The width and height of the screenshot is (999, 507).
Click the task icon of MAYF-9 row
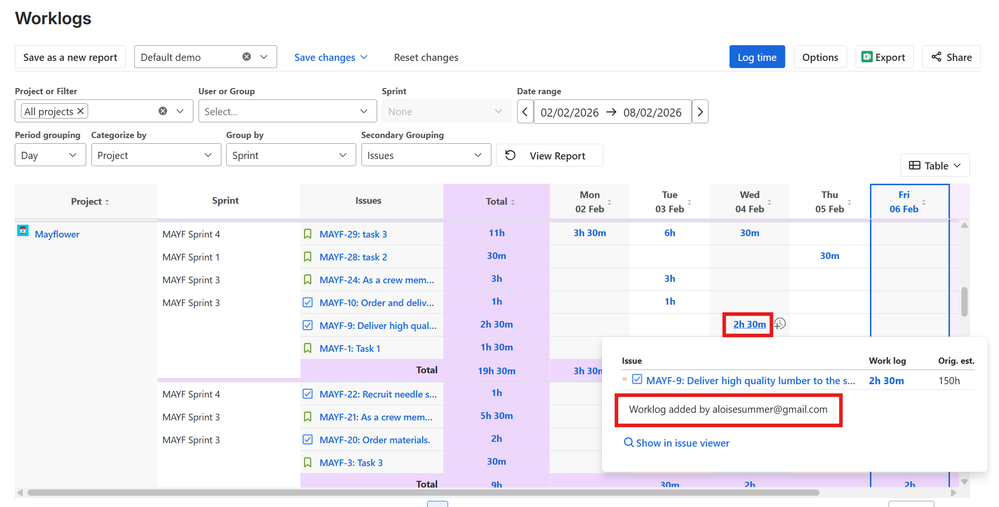(308, 325)
